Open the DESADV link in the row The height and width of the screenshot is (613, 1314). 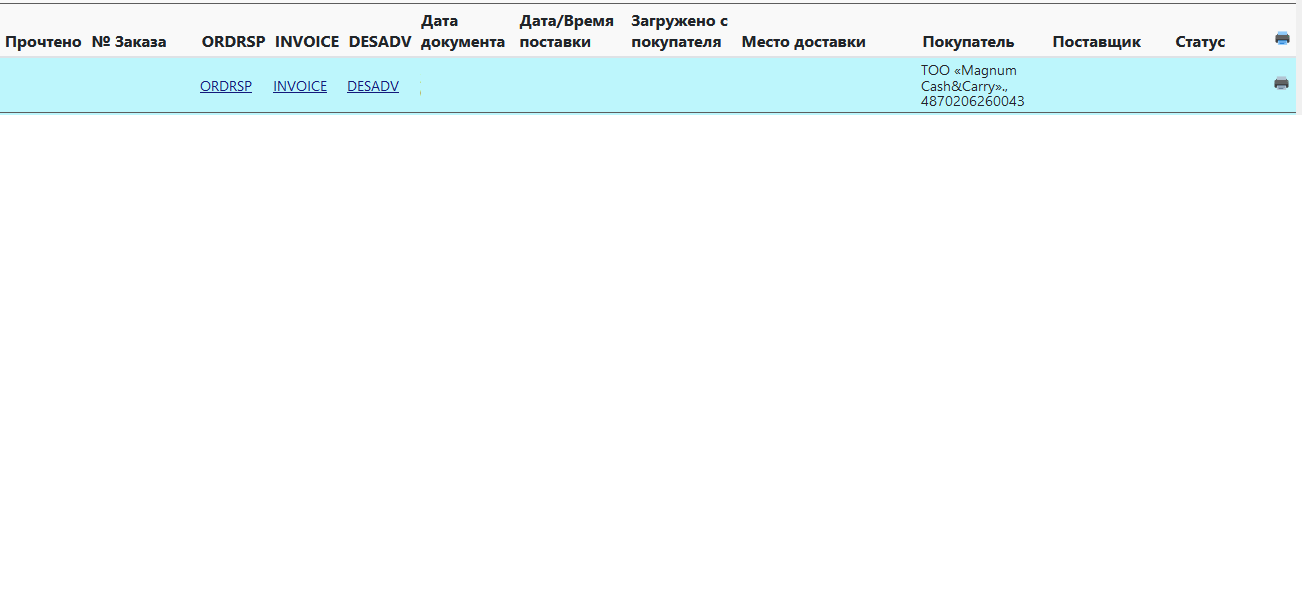[x=373, y=87]
